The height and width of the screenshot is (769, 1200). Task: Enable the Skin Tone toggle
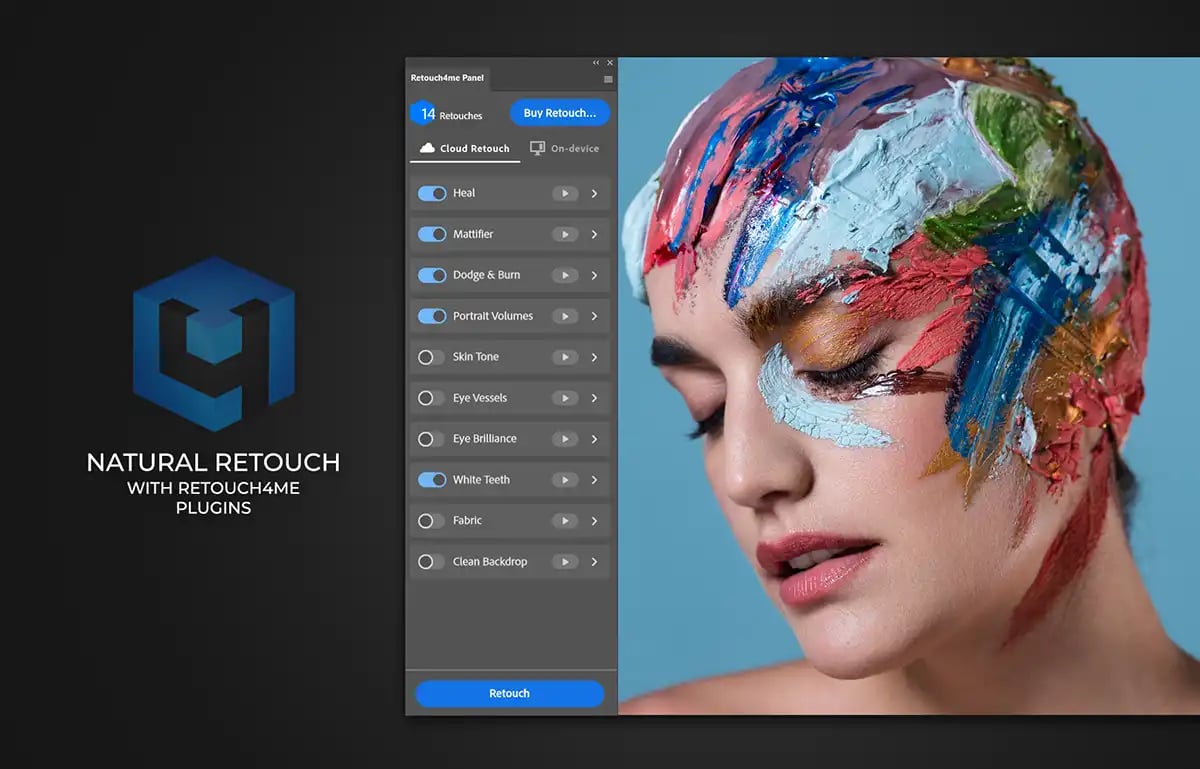432,357
